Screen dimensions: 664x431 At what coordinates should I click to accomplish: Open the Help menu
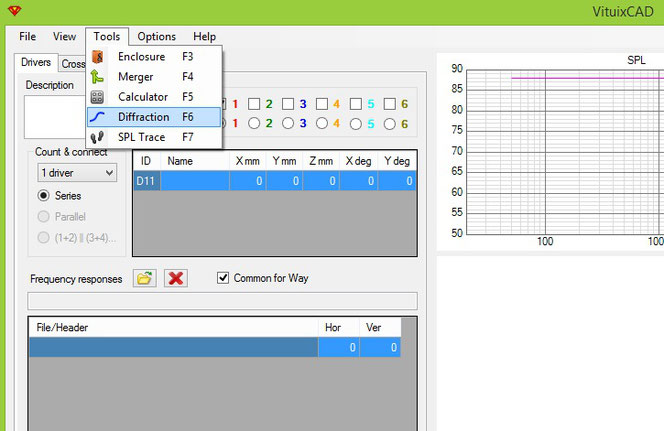tap(205, 36)
